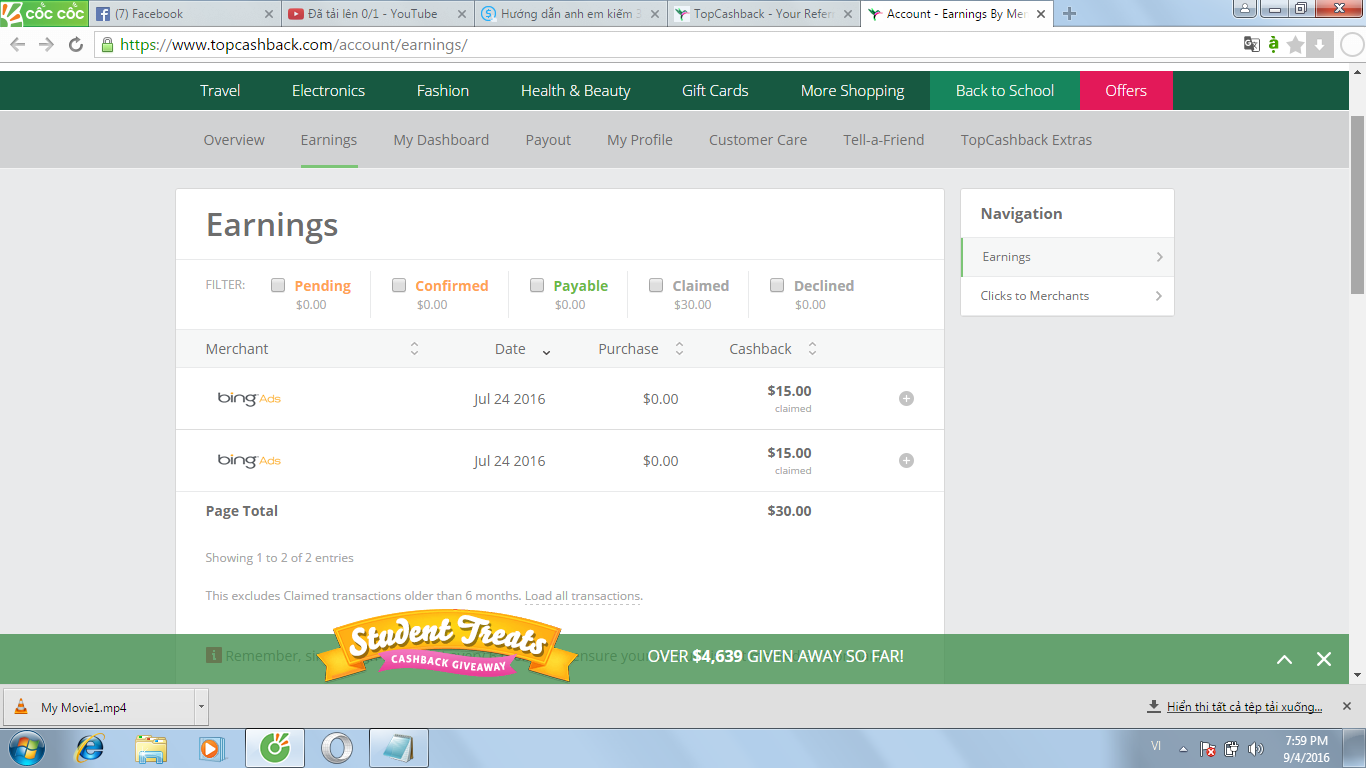The image size is (1366, 768).
Task: Open the Google Translate page icon
Action: coord(1251,44)
